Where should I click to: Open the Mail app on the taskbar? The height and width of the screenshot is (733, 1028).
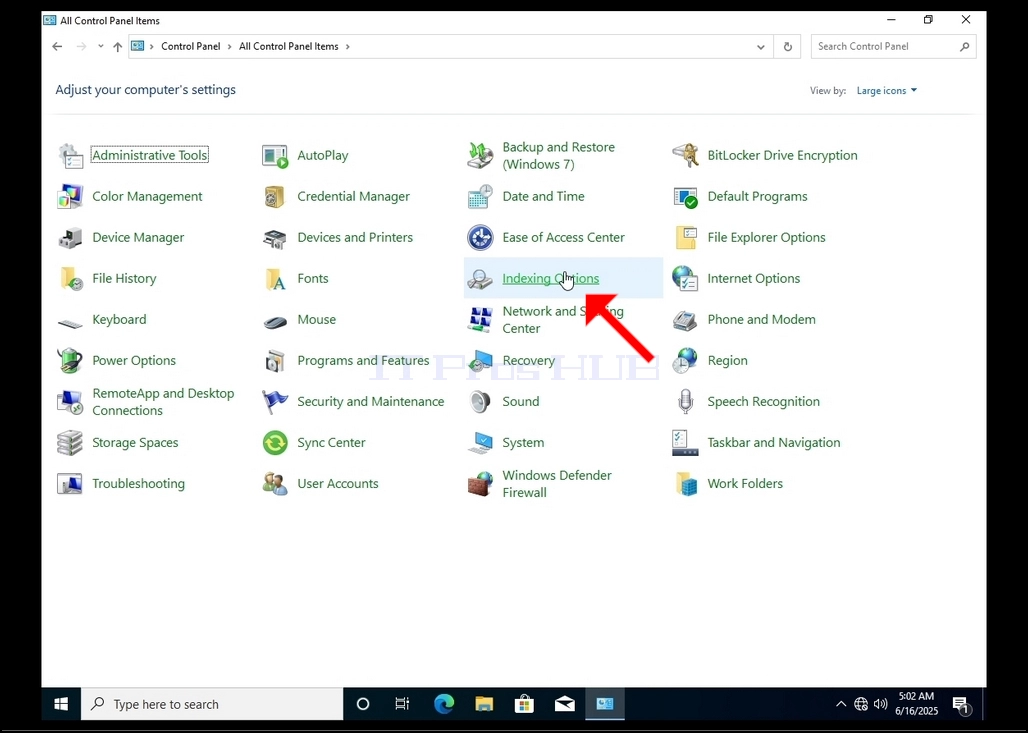tap(564, 704)
